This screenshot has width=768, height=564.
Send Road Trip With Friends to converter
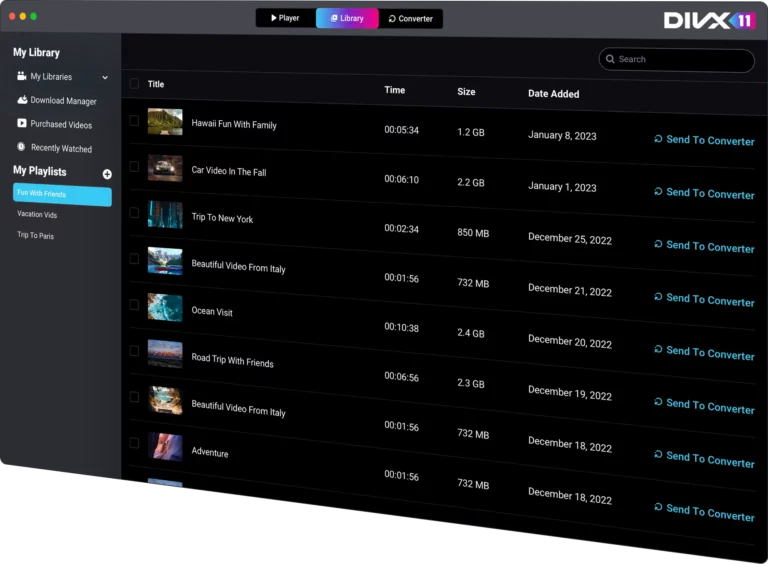click(704, 406)
